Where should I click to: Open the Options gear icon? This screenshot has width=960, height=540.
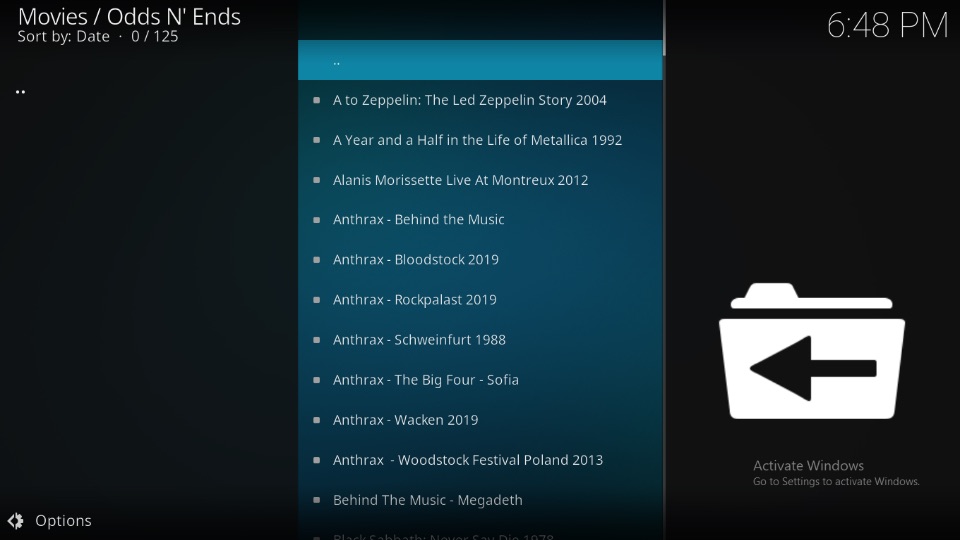point(16,520)
